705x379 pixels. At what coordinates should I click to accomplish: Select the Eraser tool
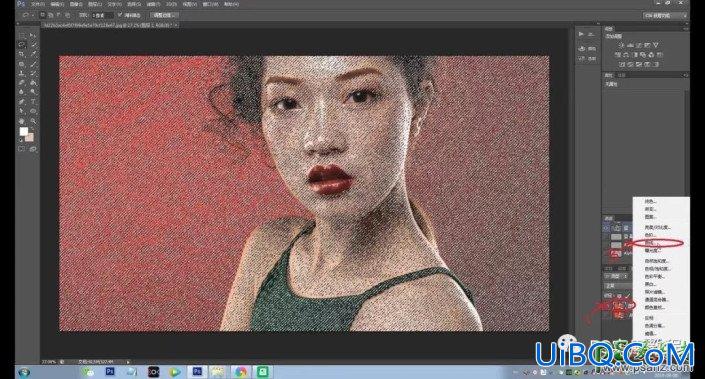pos(22,83)
